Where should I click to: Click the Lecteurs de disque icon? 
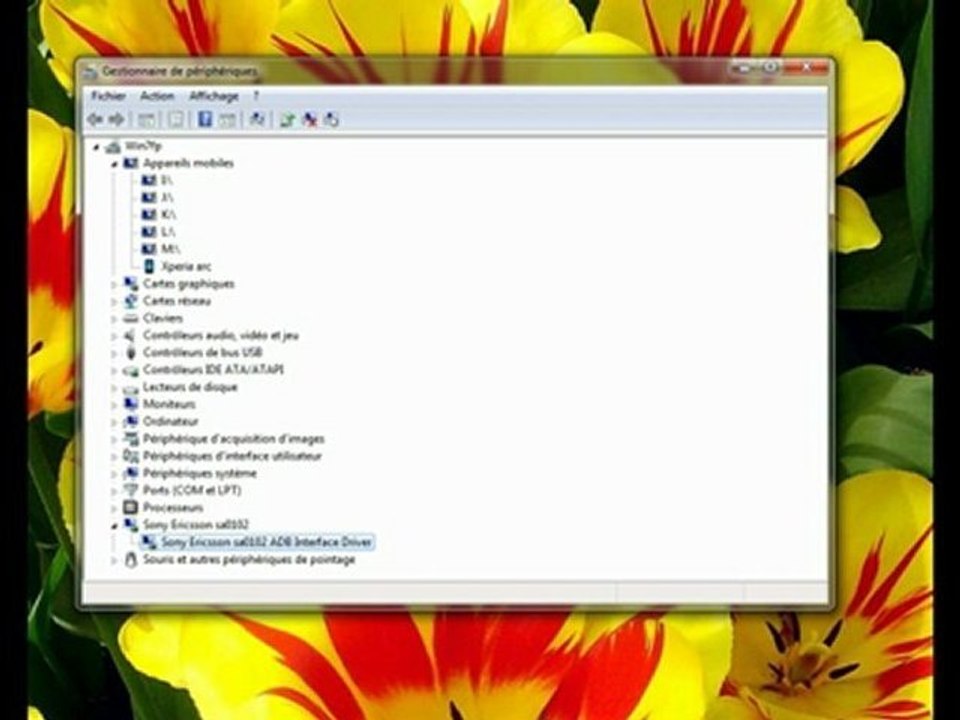[x=130, y=388]
